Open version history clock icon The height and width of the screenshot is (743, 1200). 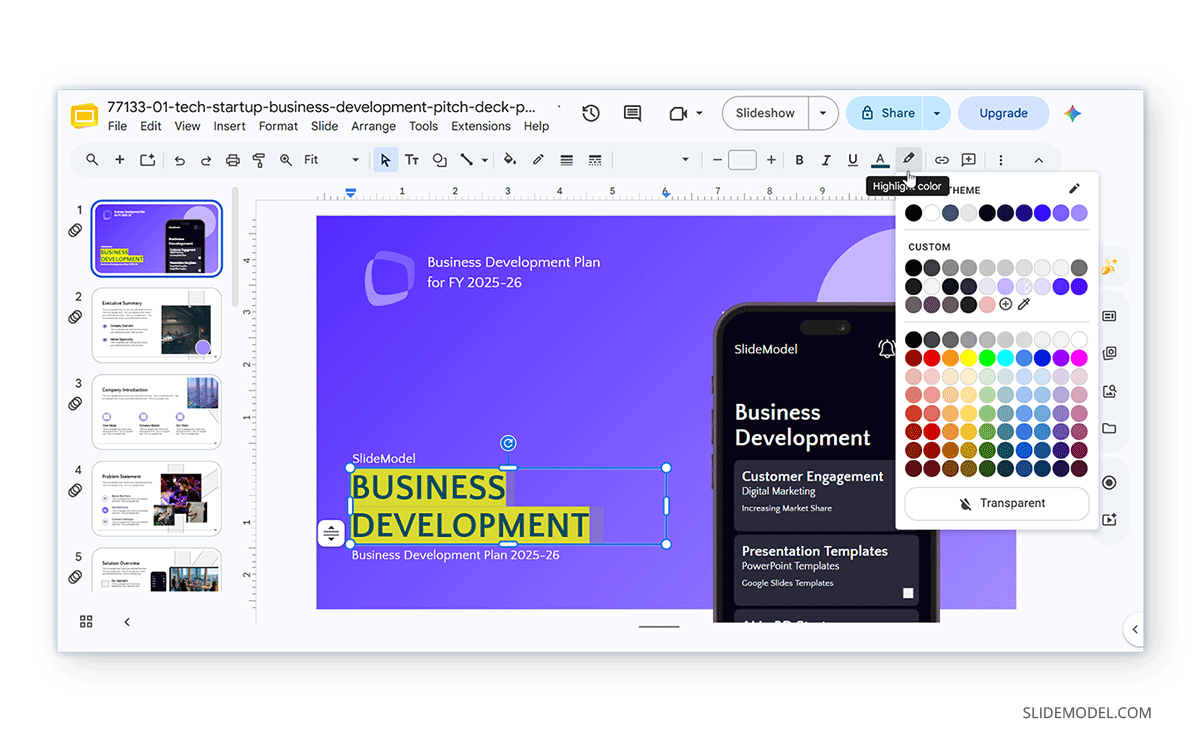[x=591, y=113]
